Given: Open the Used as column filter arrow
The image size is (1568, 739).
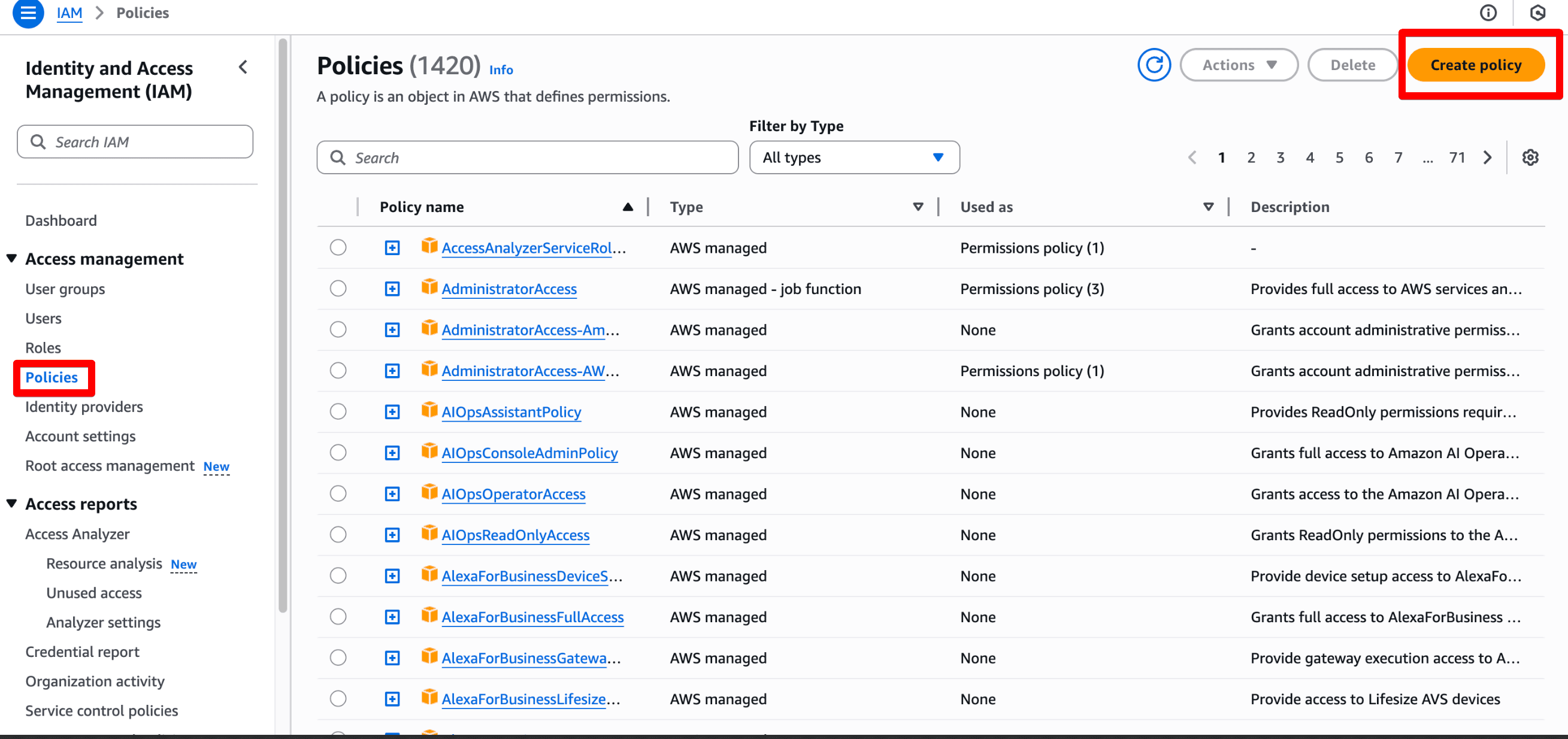Looking at the screenshot, I should click(1208, 207).
